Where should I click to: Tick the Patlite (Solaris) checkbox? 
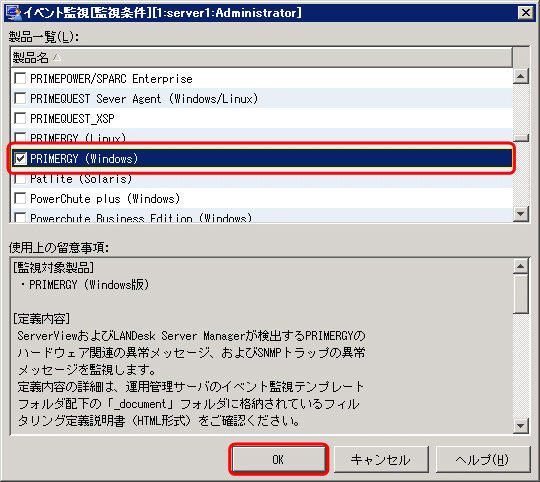[20, 179]
